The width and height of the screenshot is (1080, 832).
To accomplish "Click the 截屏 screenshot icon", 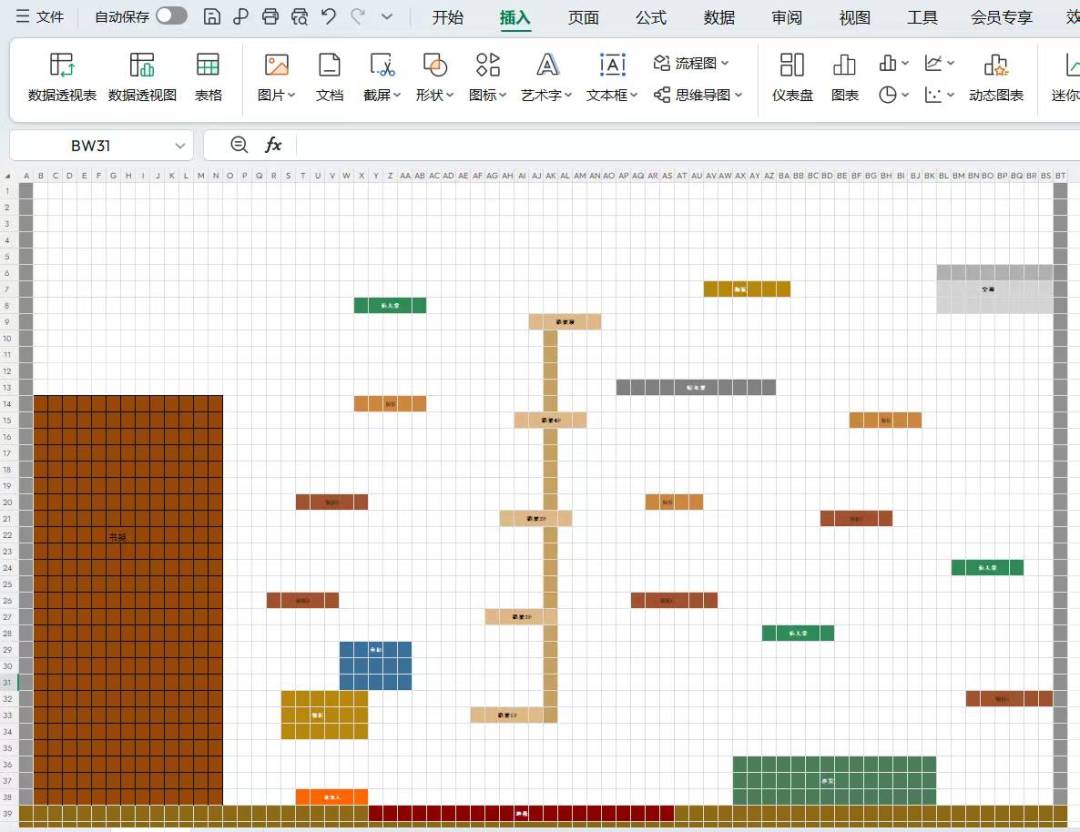I will pos(382,65).
